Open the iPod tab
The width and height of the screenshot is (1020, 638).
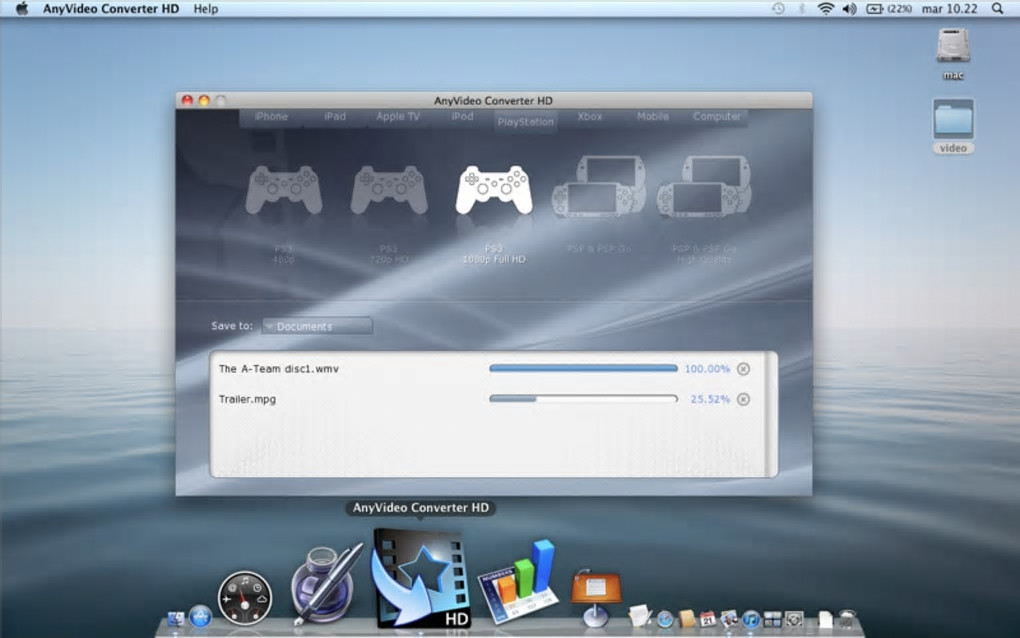[462, 116]
